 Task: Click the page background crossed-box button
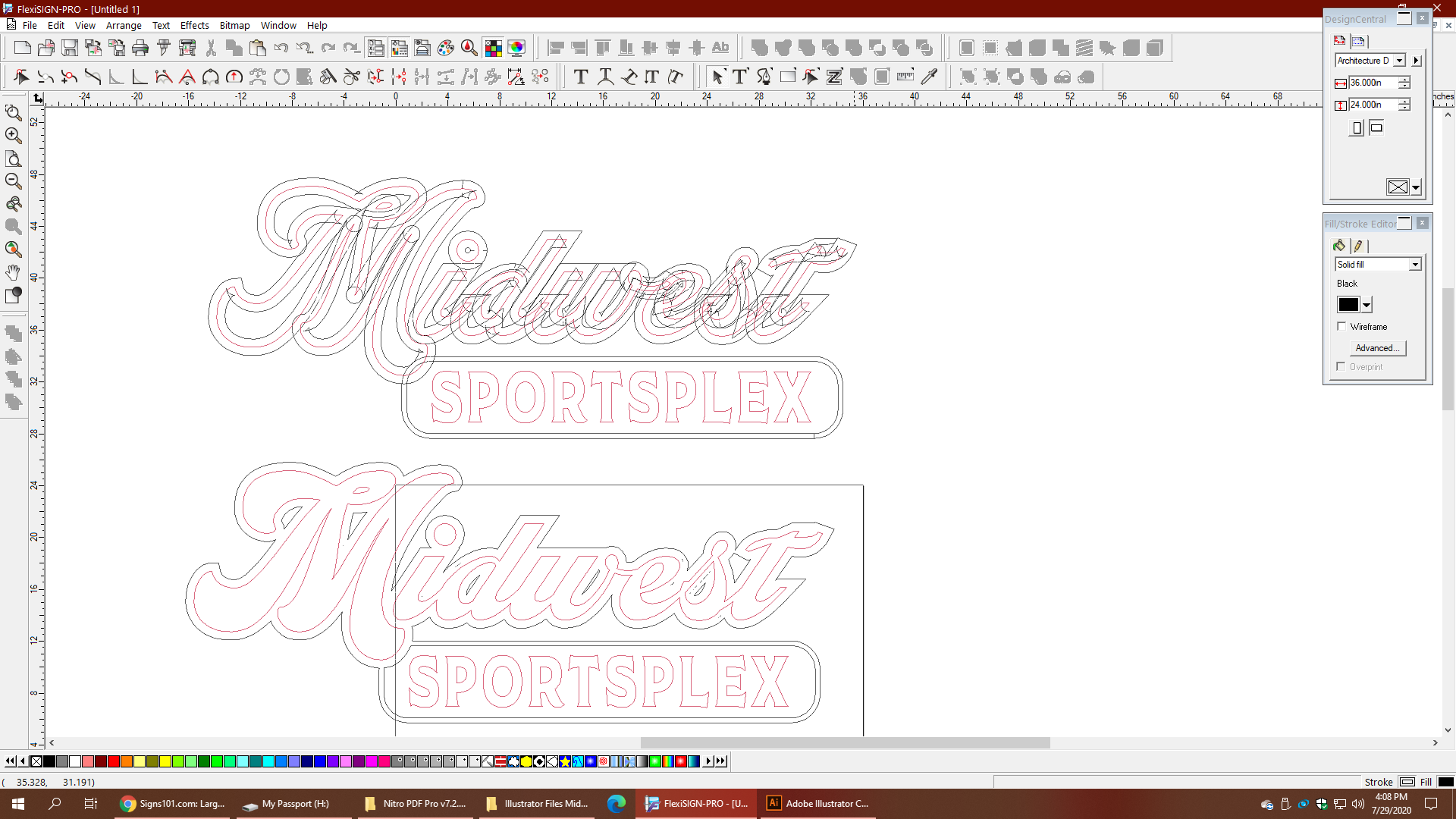click(1398, 187)
